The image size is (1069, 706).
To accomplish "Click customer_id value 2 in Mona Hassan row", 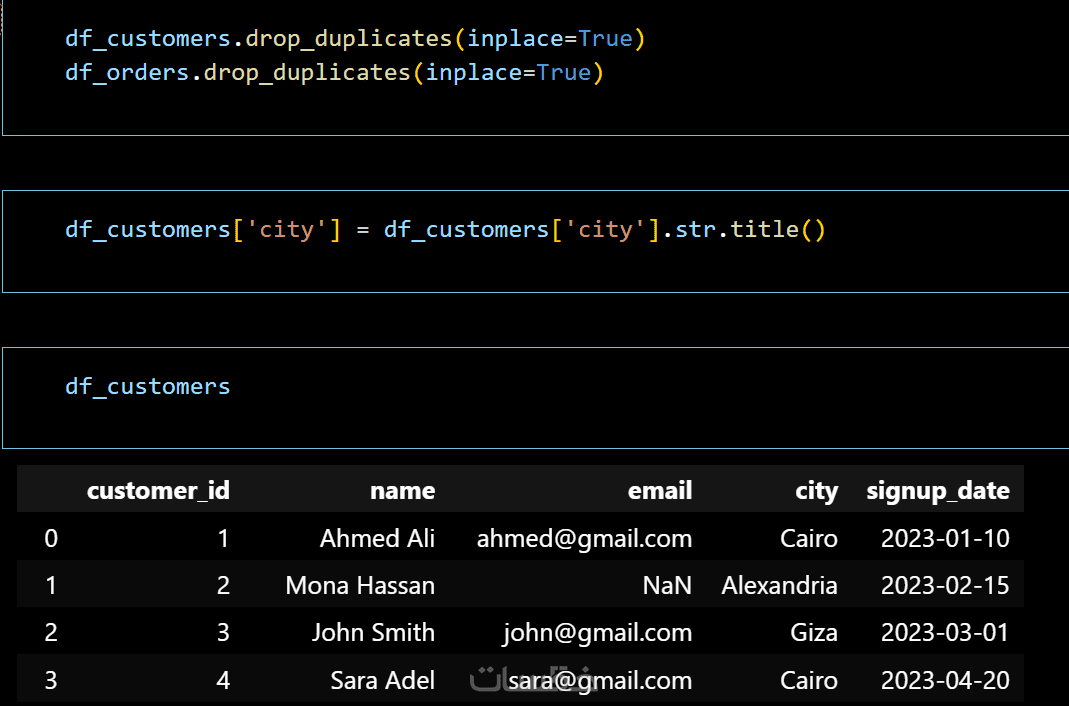I will point(224,585).
